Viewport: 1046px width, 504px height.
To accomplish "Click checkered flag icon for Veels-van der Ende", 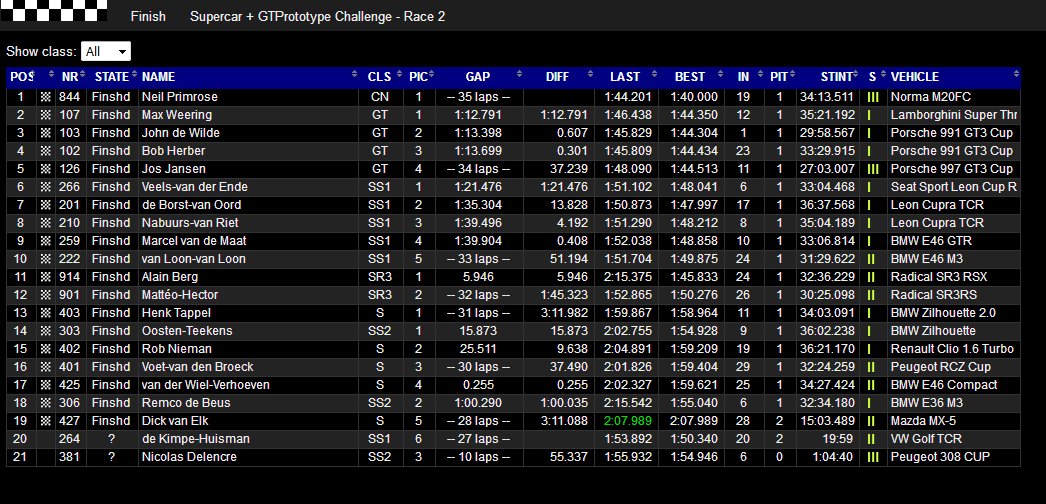I will pos(45,187).
